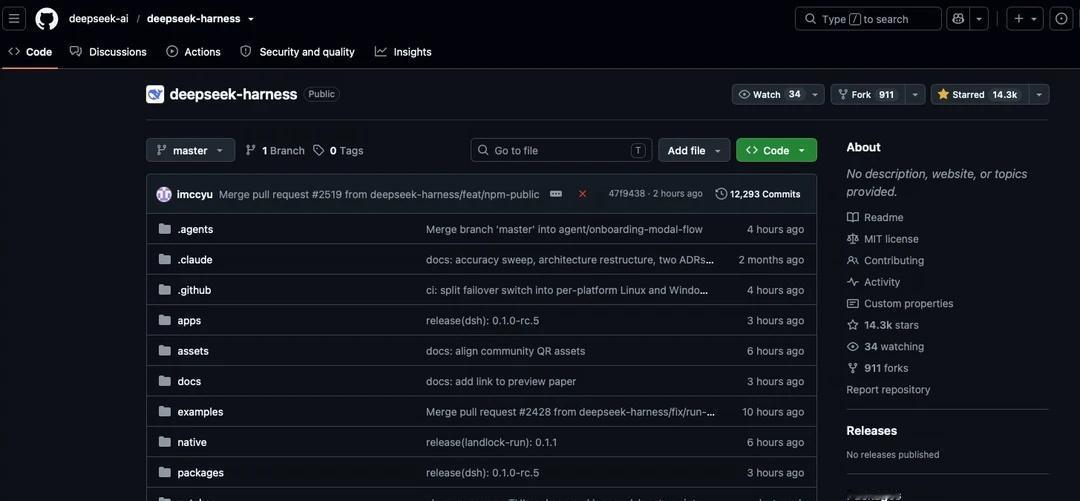Image resolution: width=1080 pixels, height=501 pixels.
Task: Expand Fork options dropdown arrow
Action: coord(915,94)
